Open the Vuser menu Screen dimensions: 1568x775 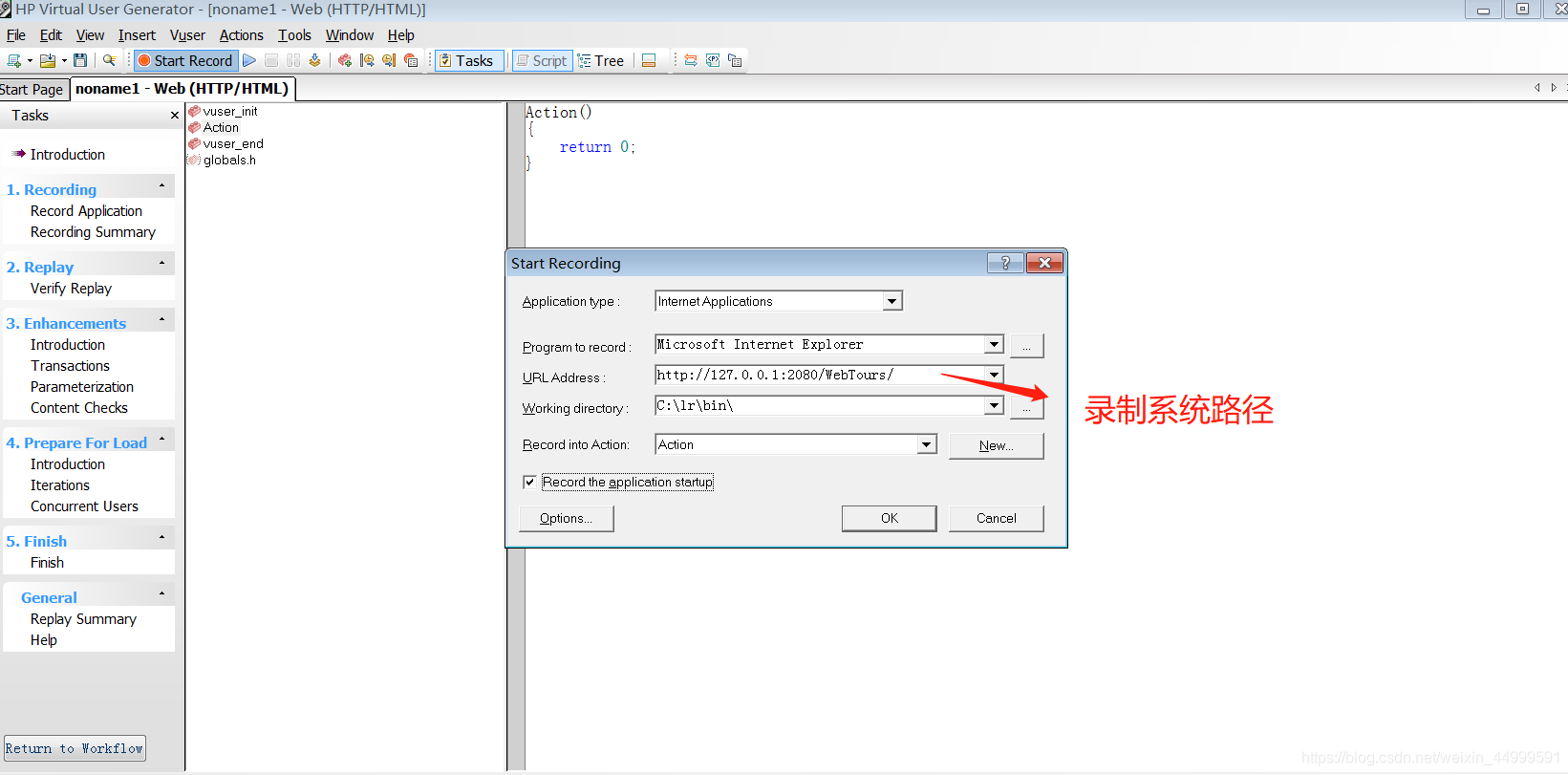[x=187, y=35]
